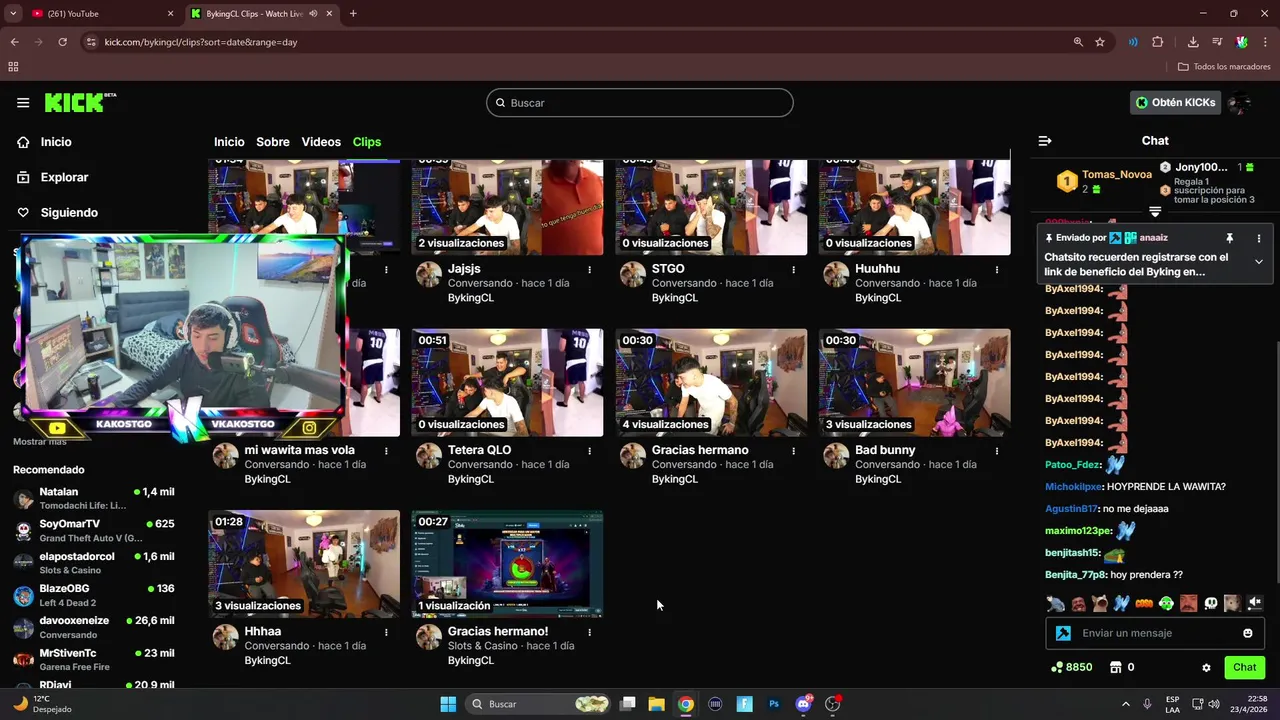Open recommended channel BlazeOBG
The width and height of the screenshot is (1280, 720).
click(95, 595)
